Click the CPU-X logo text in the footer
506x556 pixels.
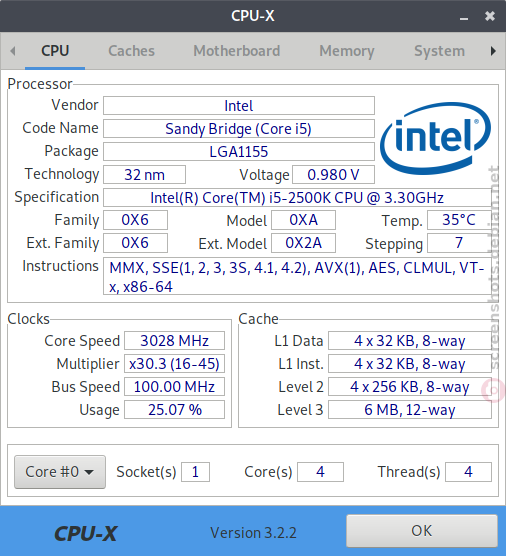point(86,533)
